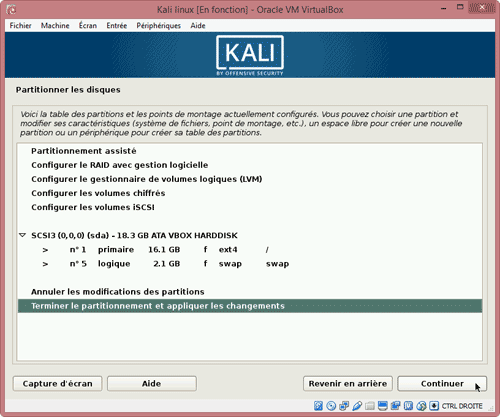Viewport: 500px width, 417px height.
Task: Collapse the SCSI3 (sda) disk tree arrow
Action: point(23,235)
